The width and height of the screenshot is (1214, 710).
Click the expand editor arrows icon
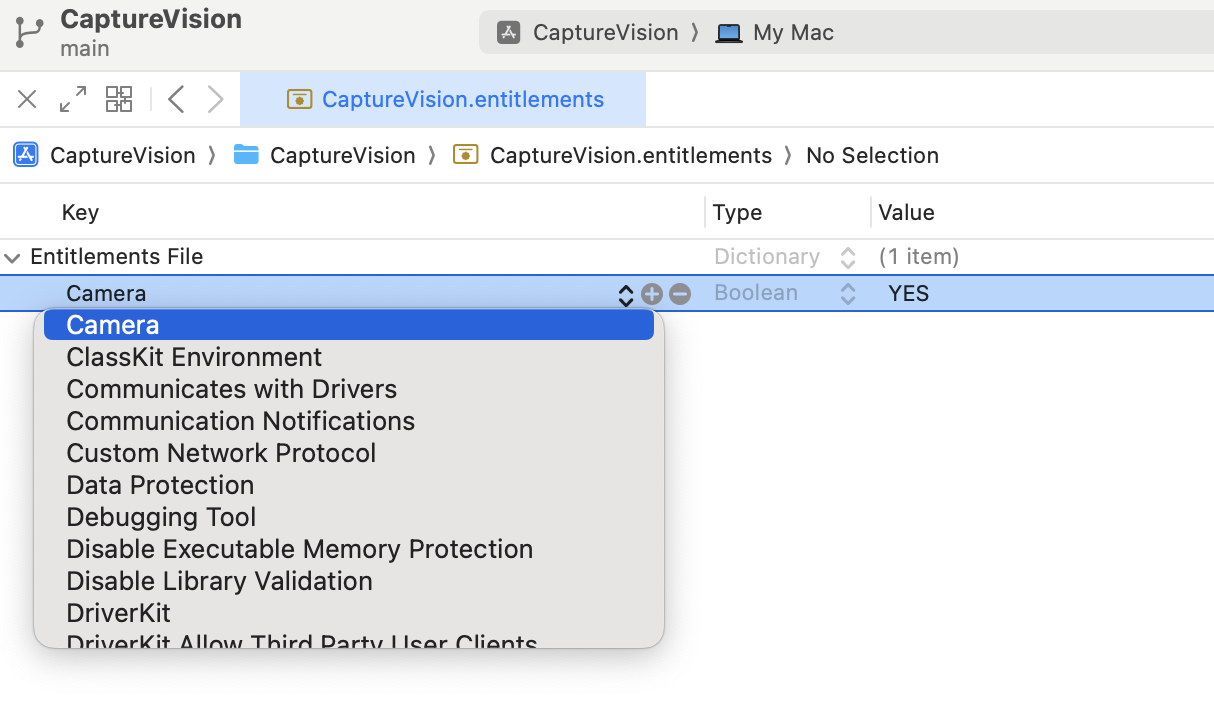point(73,99)
